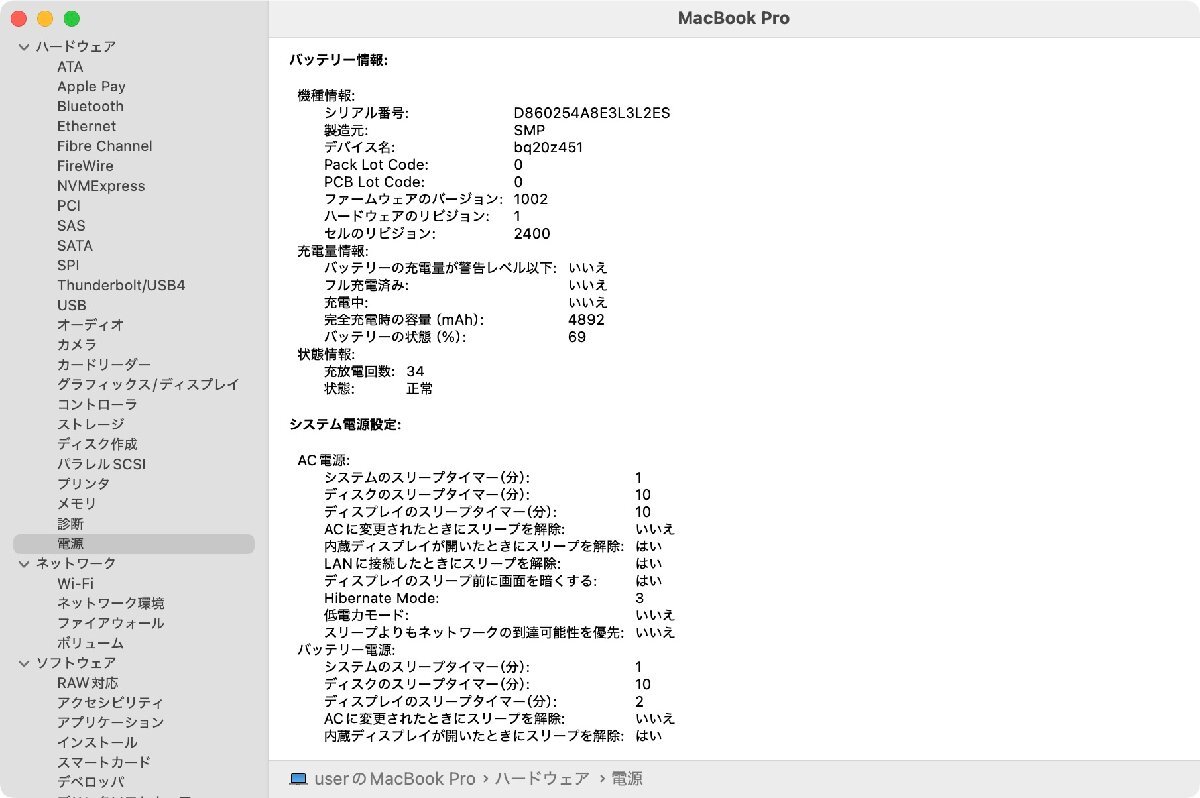Click the laptop icon in path bar
The image size is (1200, 798).
click(x=298, y=778)
